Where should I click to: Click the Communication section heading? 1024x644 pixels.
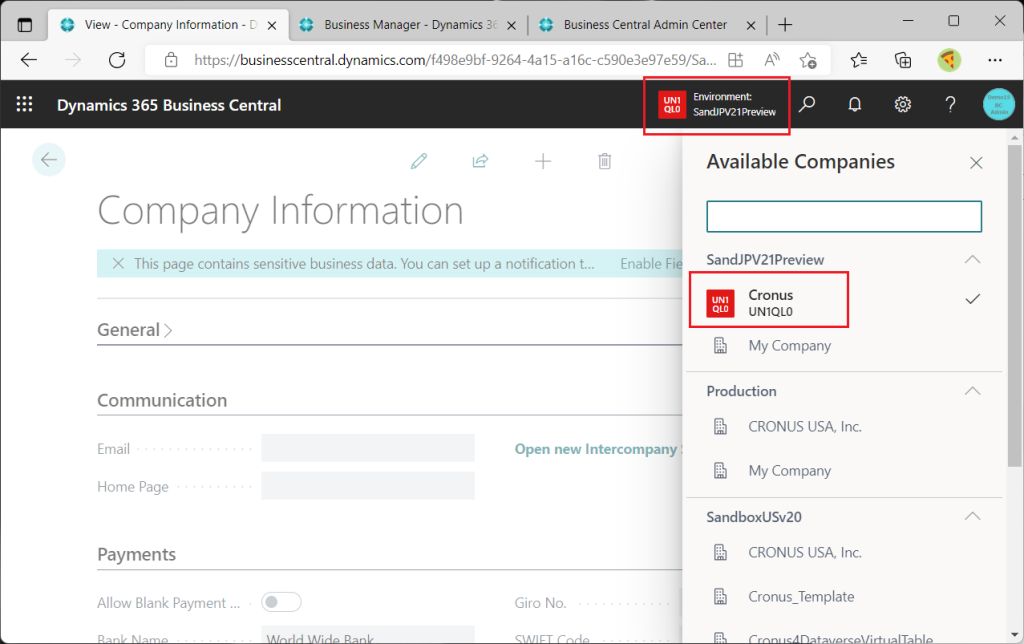coord(162,400)
